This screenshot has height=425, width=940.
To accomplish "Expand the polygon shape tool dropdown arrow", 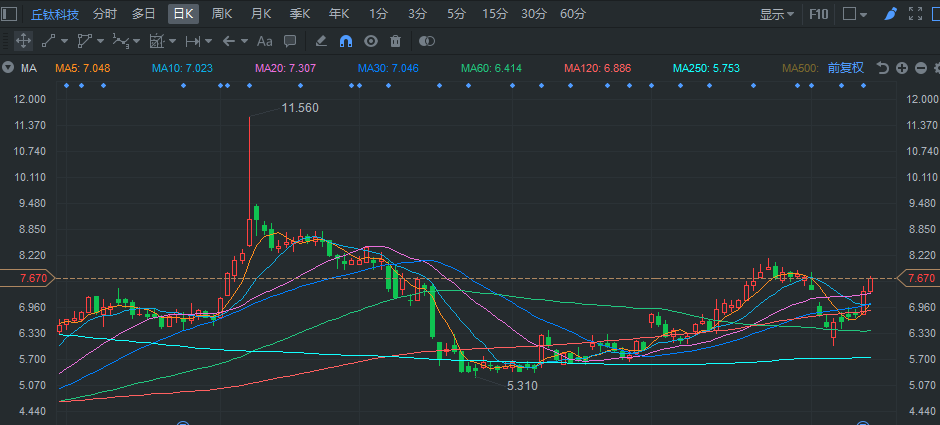I will (x=100, y=41).
